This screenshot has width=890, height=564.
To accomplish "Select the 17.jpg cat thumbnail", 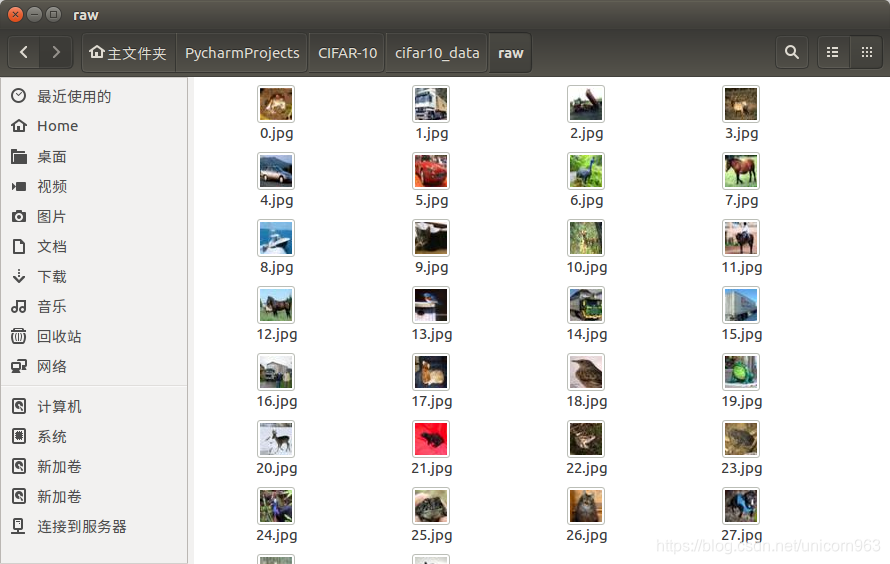I will coord(431,372).
